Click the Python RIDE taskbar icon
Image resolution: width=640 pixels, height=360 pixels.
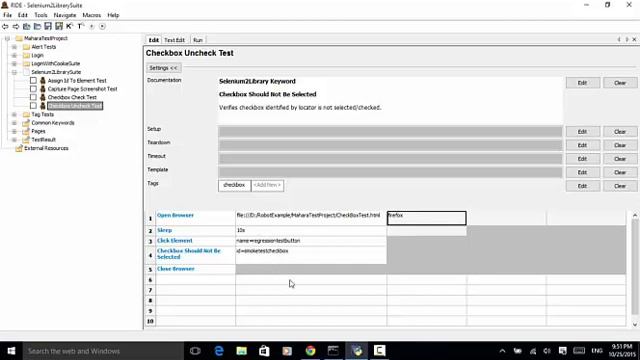coord(357,351)
